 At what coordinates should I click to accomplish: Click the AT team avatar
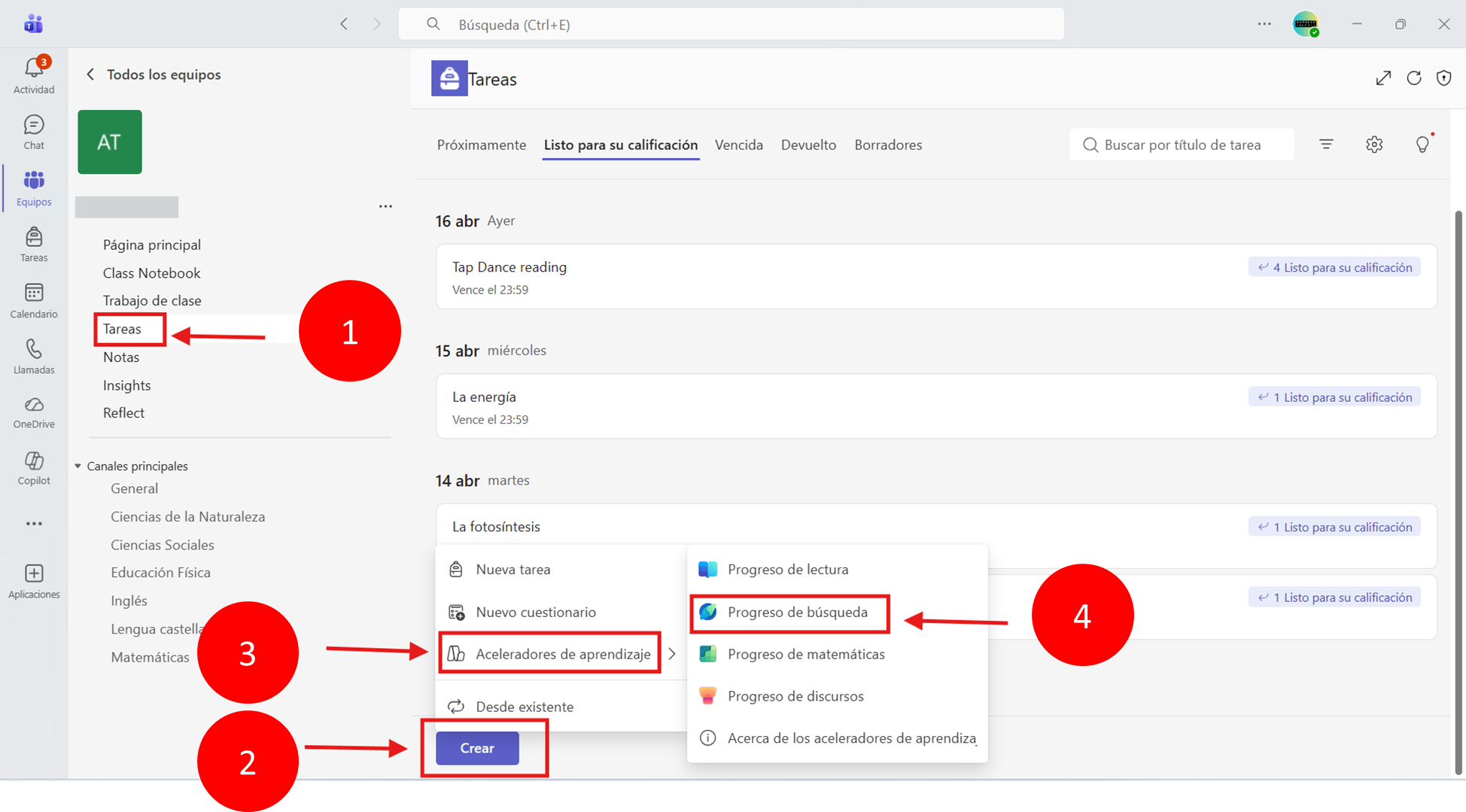click(110, 142)
